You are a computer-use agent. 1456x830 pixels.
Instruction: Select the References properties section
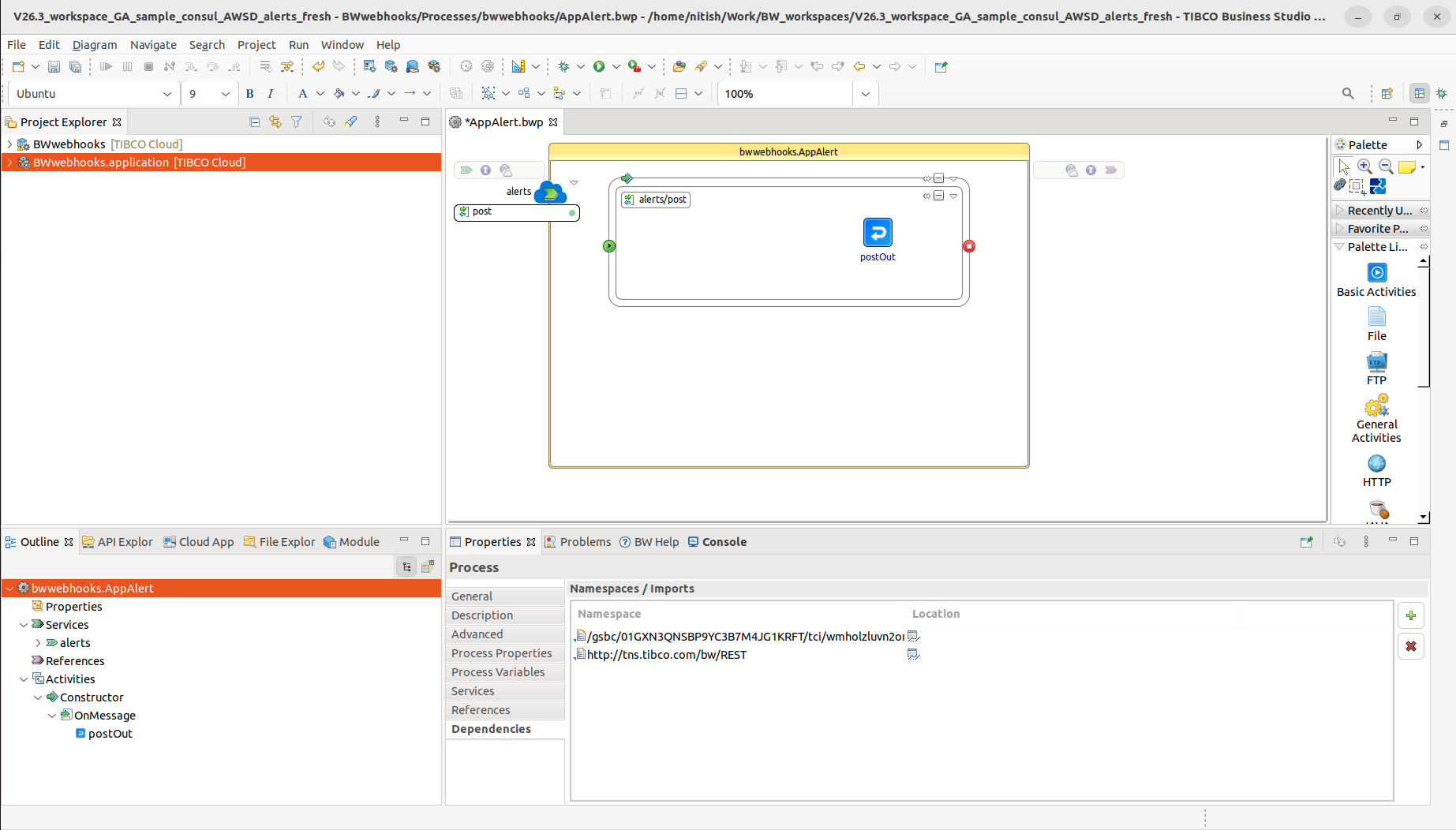click(x=505, y=710)
